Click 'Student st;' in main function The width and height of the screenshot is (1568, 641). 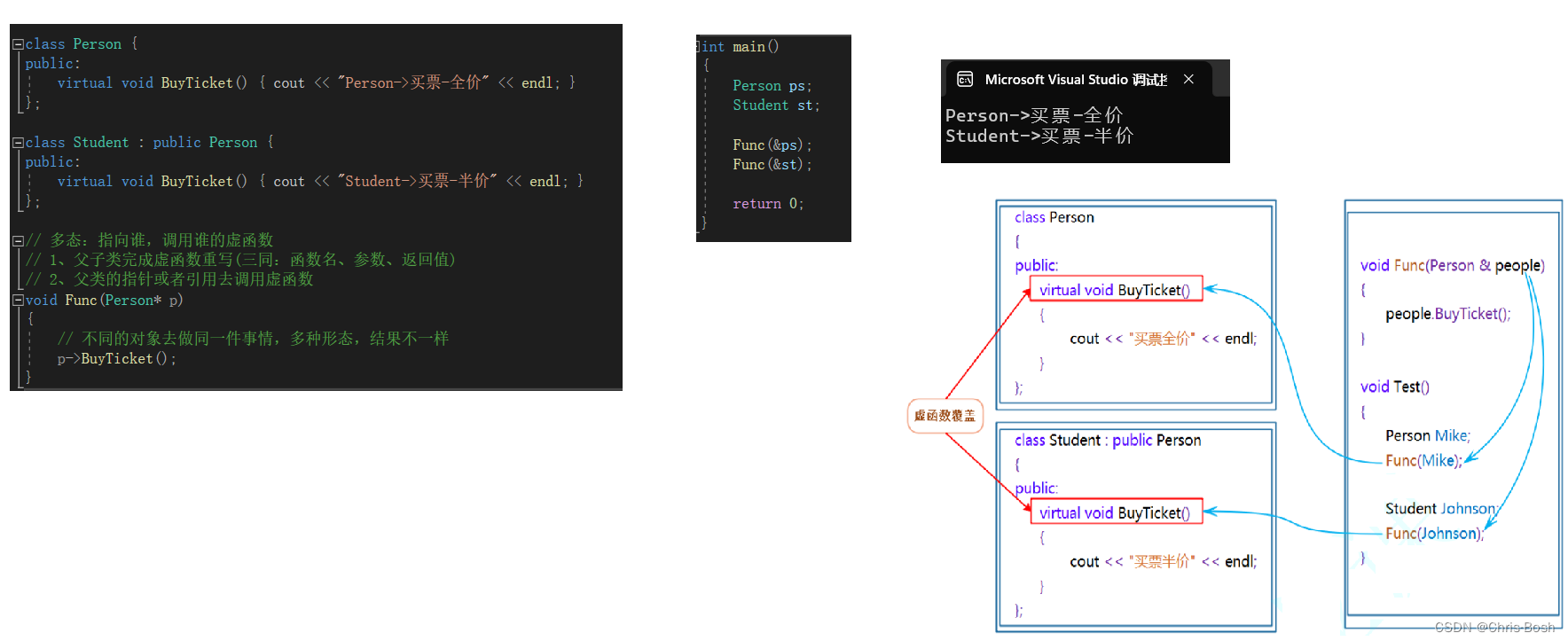tap(776, 106)
